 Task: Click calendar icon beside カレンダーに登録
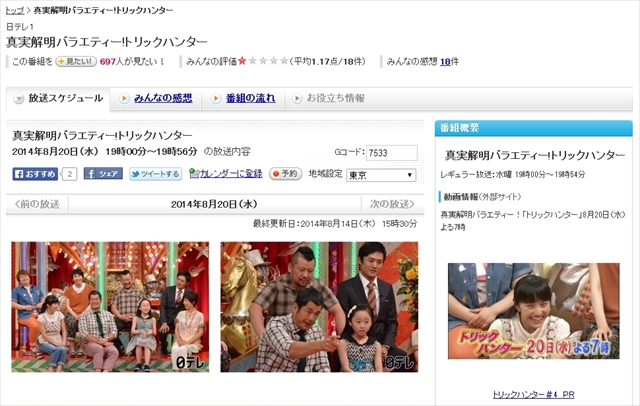(x=194, y=174)
